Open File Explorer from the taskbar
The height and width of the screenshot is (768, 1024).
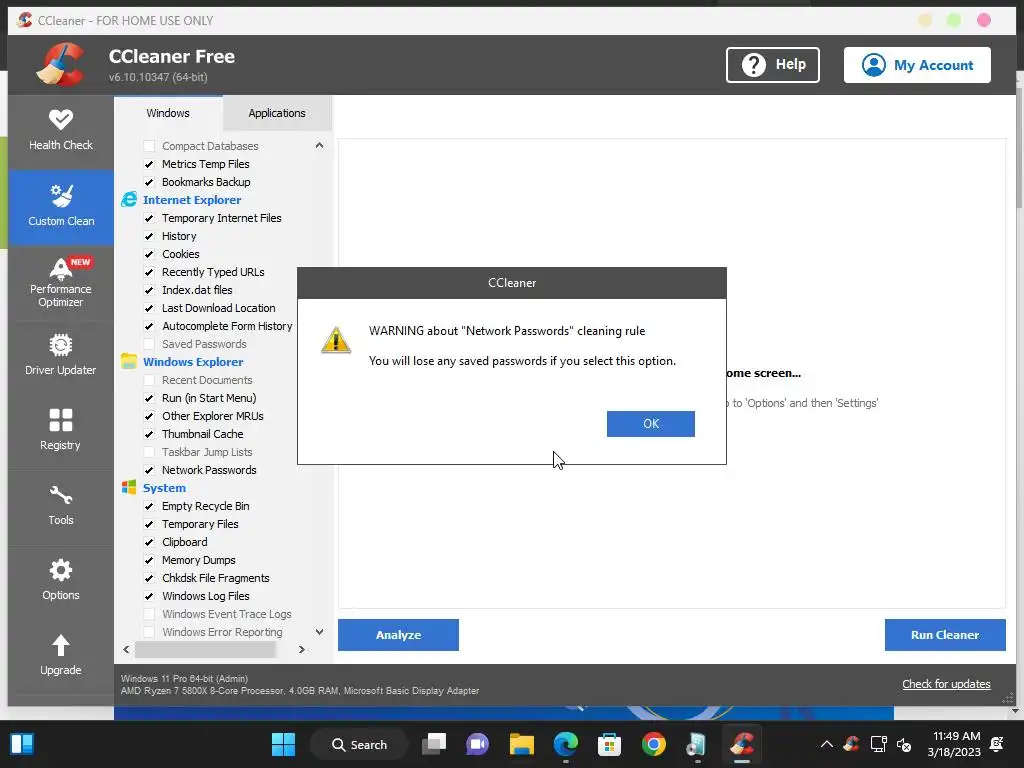click(522, 744)
